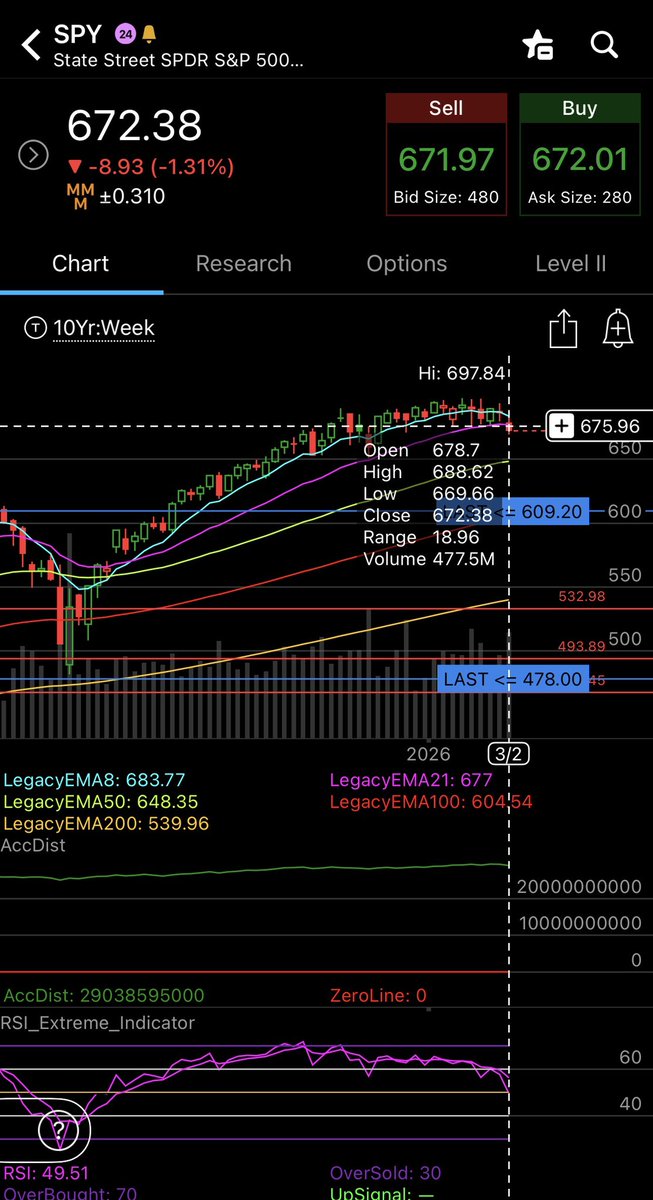Screen dimensions: 653x1200
Task: Tap the question mark help icon
Action: pyautogui.click(x=59, y=1131)
